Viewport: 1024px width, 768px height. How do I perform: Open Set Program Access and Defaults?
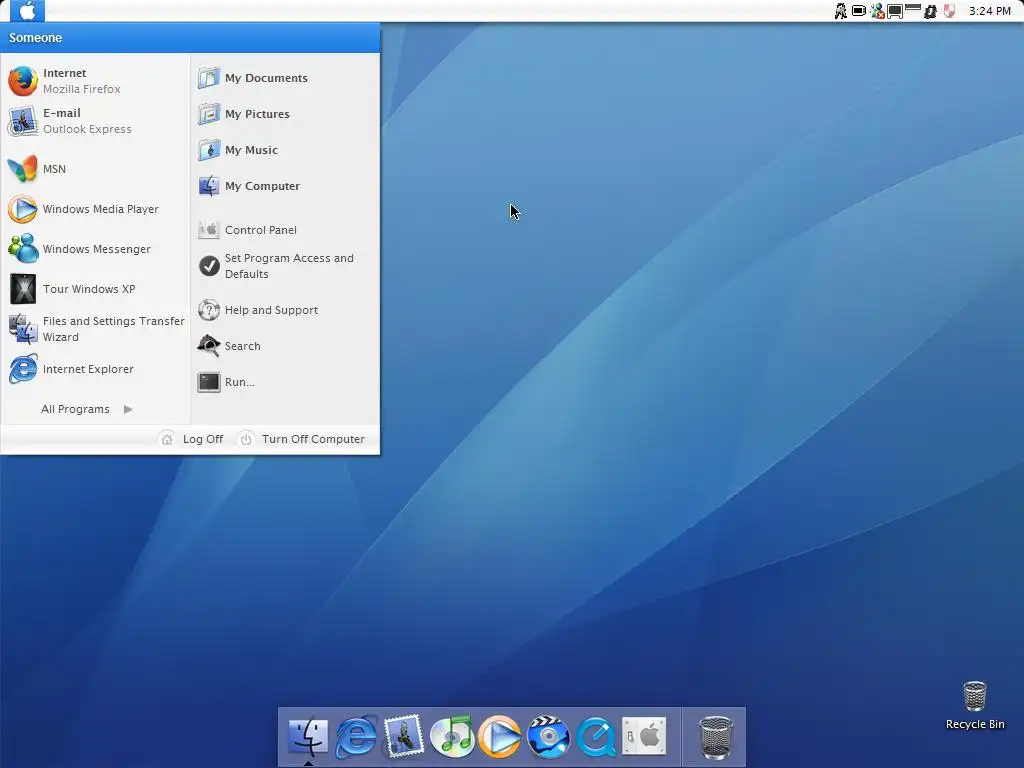285,266
